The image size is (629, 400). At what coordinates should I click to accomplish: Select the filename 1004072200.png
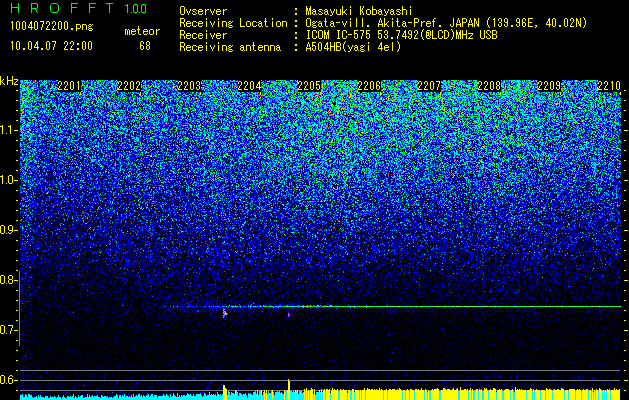(x=52, y=27)
